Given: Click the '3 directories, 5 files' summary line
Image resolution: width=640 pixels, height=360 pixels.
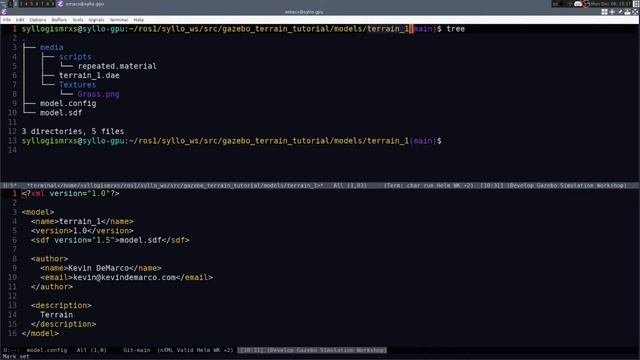Looking at the screenshot, I should pos(73,131).
